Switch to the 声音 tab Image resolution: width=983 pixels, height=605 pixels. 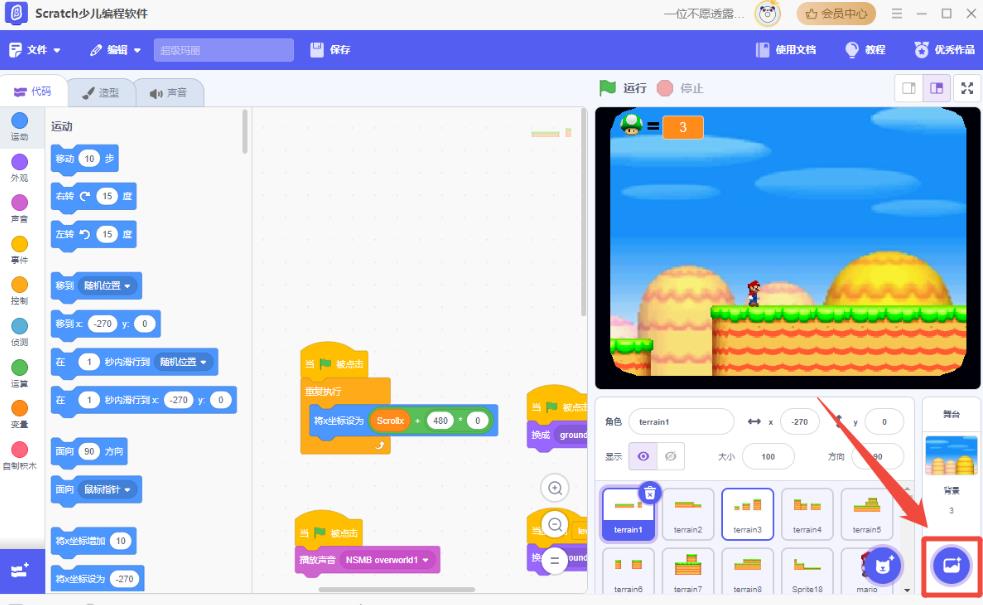pyautogui.click(x=168, y=93)
